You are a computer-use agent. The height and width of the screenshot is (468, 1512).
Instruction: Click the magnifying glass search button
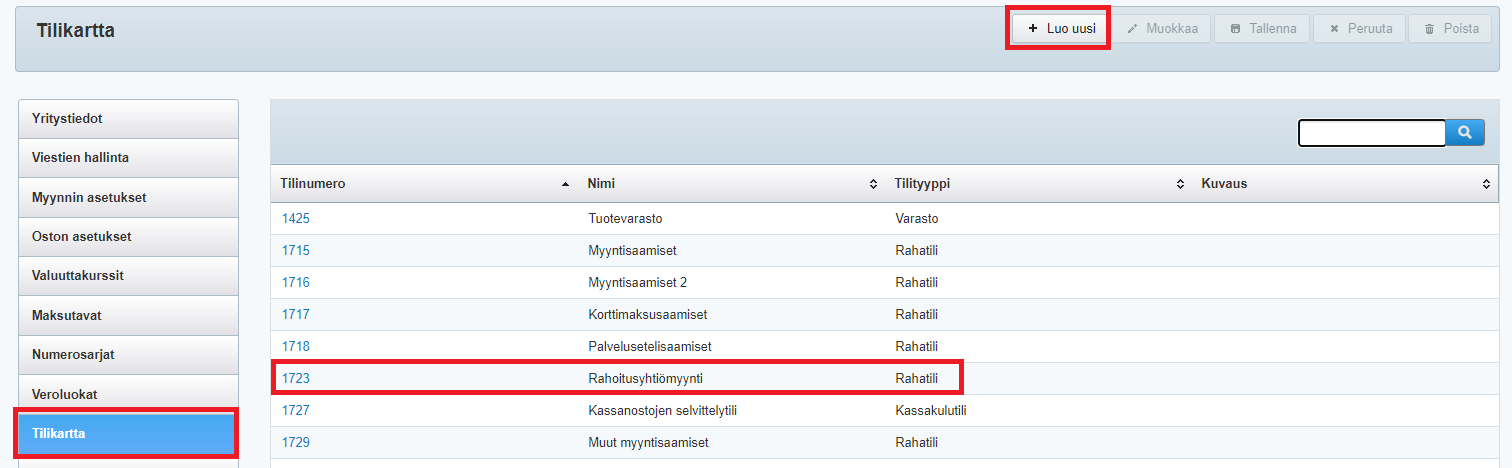(1465, 132)
